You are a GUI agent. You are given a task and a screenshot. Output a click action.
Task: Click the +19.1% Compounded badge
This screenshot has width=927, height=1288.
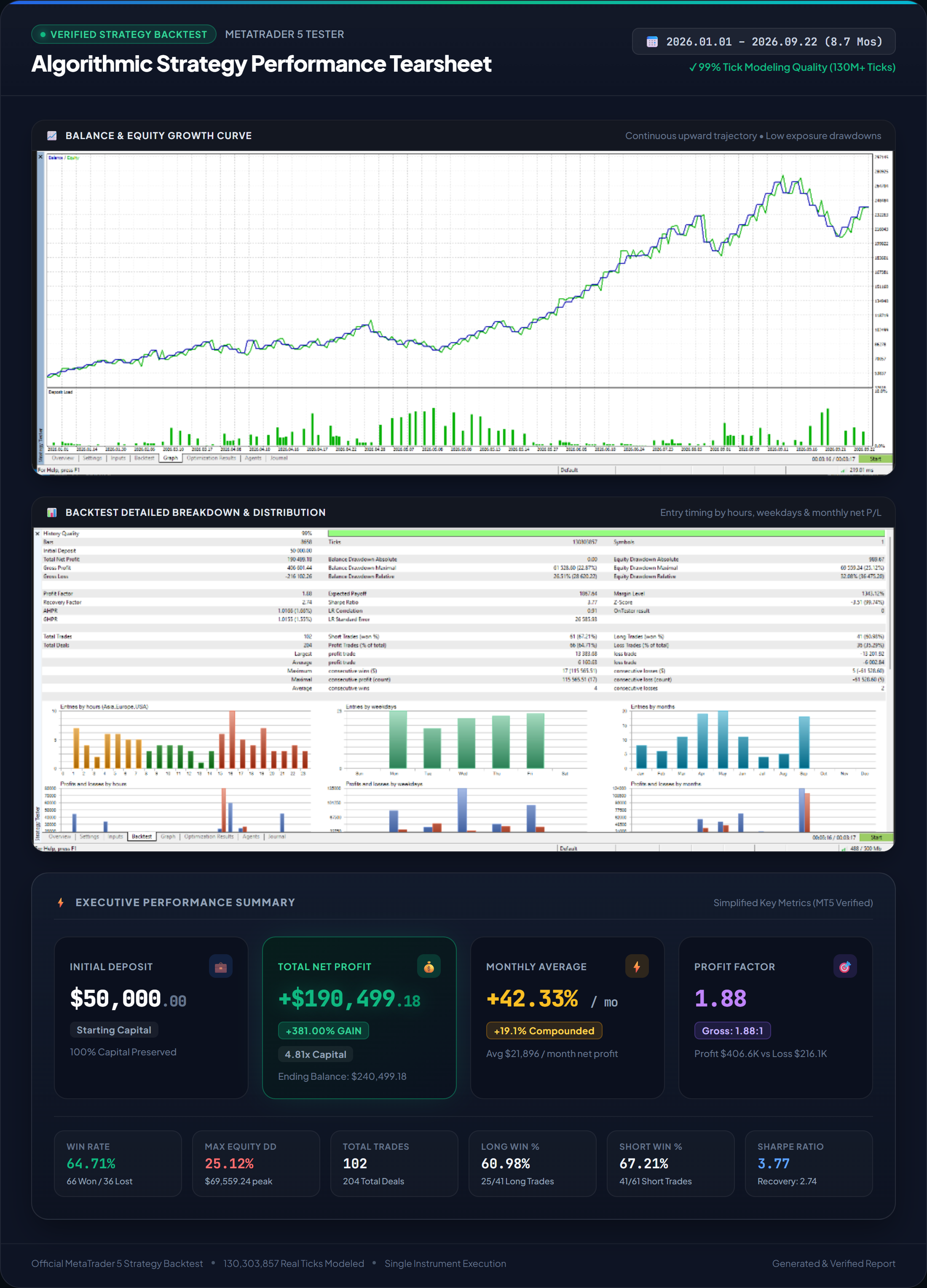[544, 1031]
